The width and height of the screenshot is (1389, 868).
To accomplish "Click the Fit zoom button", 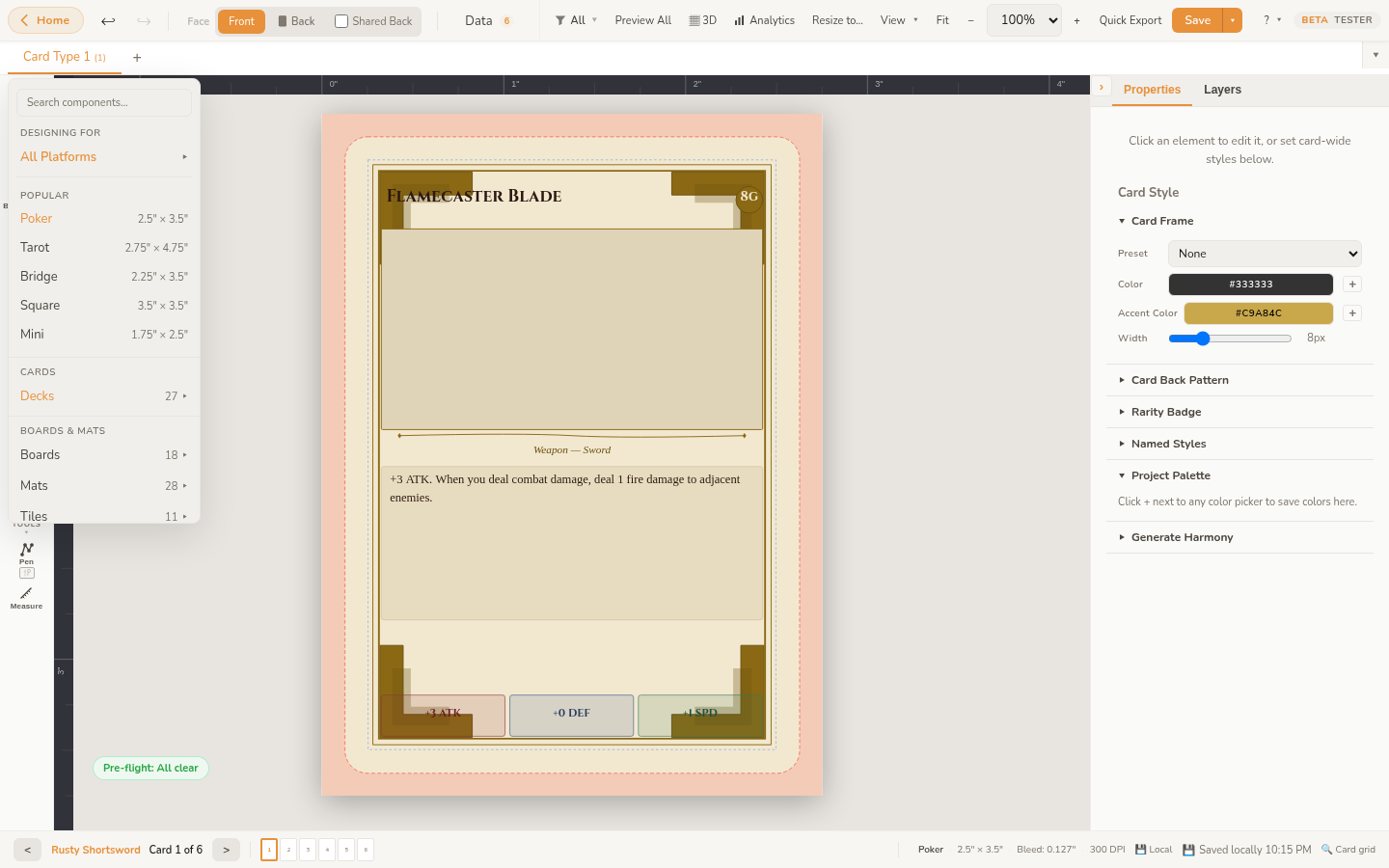I will [942, 20].
